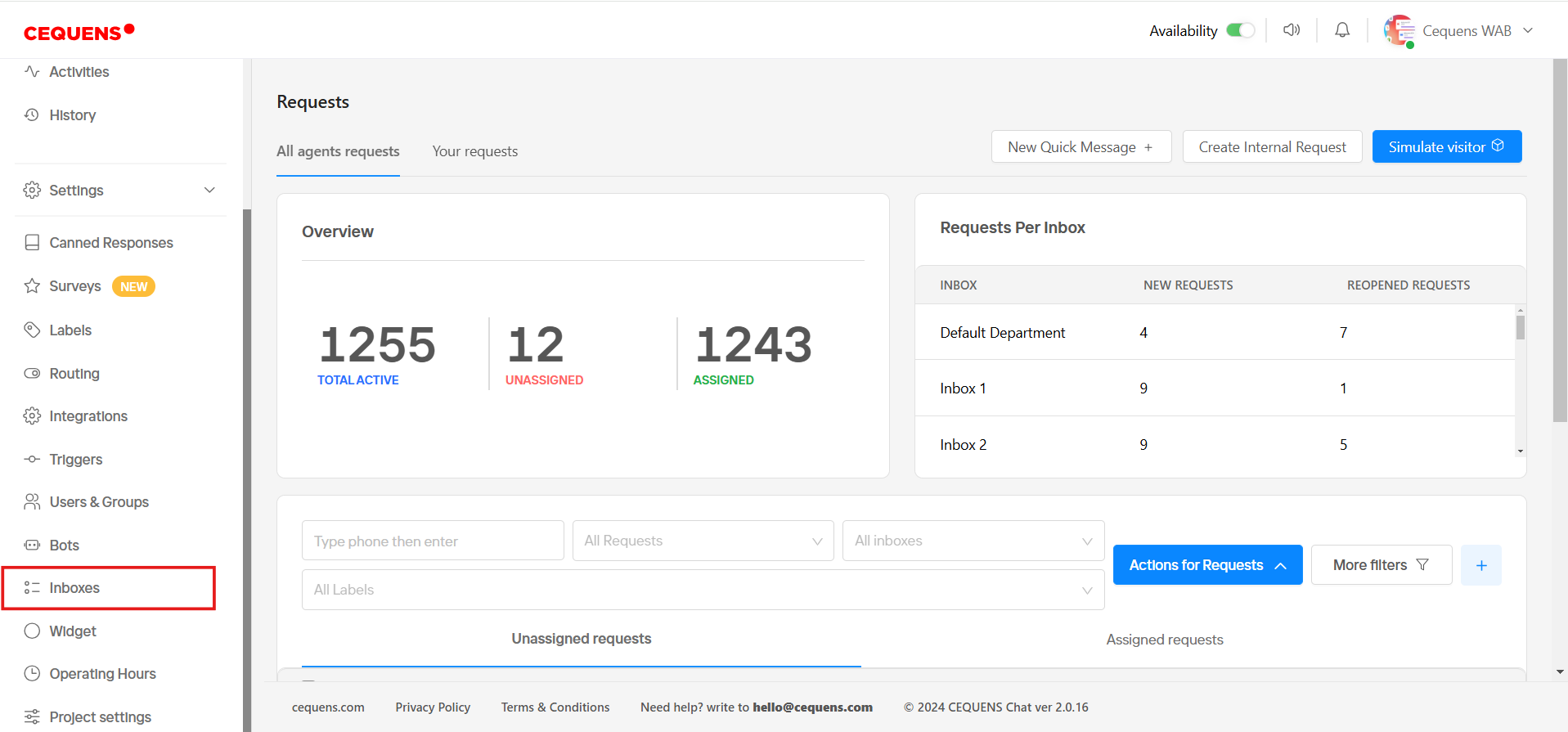Click the Default Department row

[x=1215, y=333]
